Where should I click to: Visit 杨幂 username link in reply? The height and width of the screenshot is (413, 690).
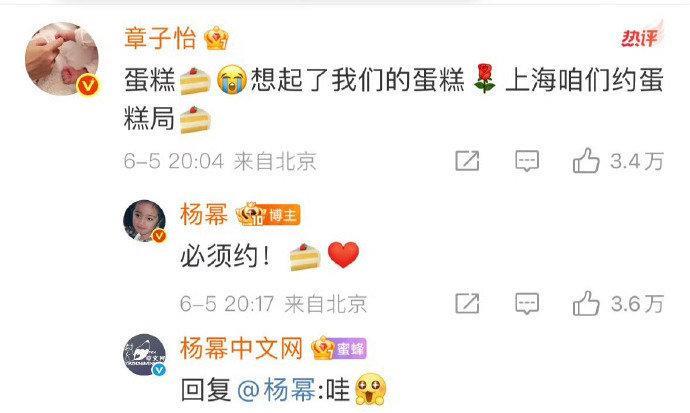pyautogui.click(x=204, y=215)
